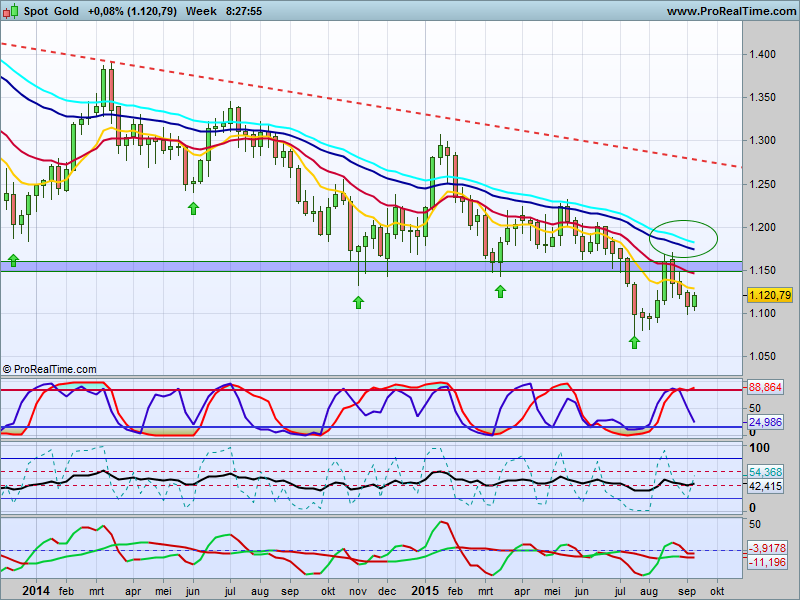800x600 pixels.
Task: Click the 50 label on bottom indicator panel
Action: tap(755, 524)
